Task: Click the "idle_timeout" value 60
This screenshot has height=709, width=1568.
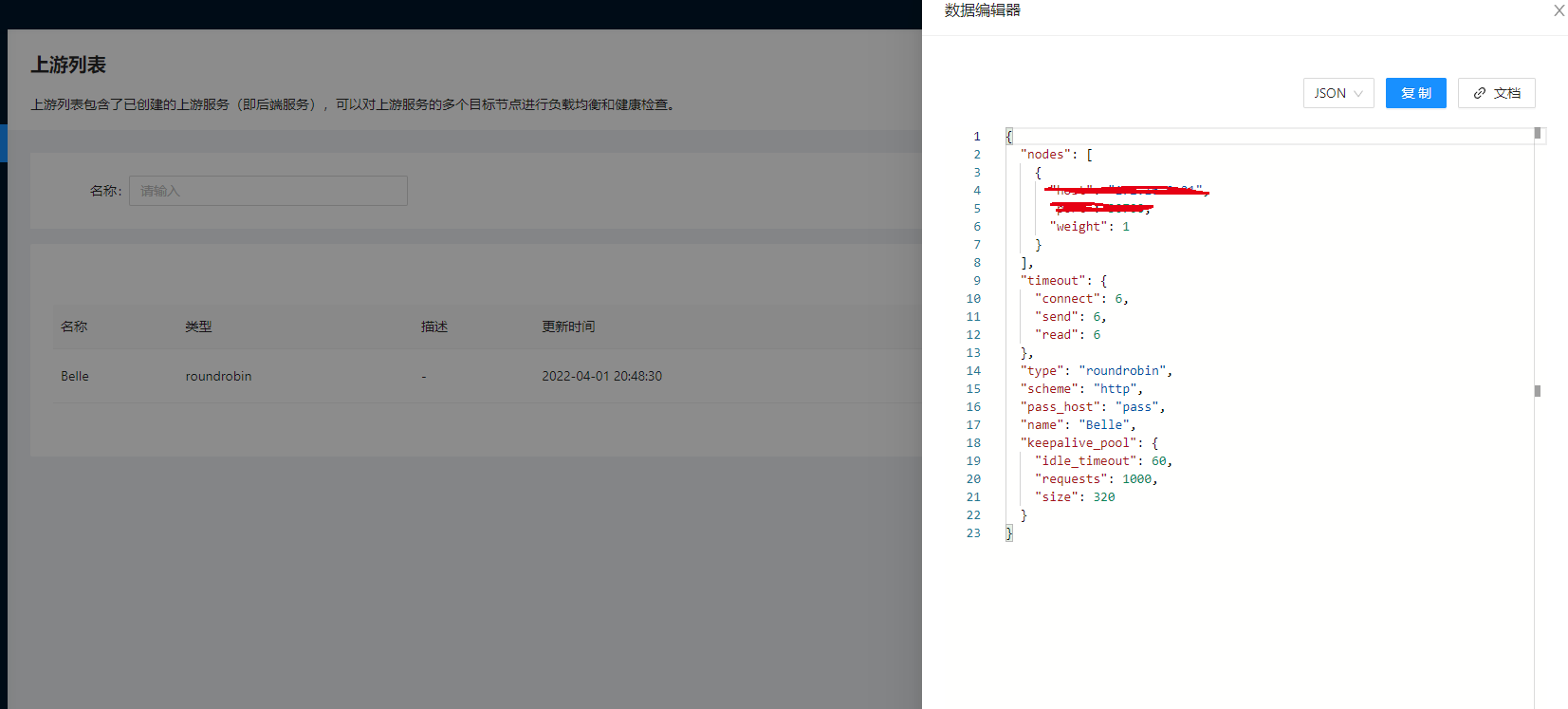Action: tap(1159, 461)
